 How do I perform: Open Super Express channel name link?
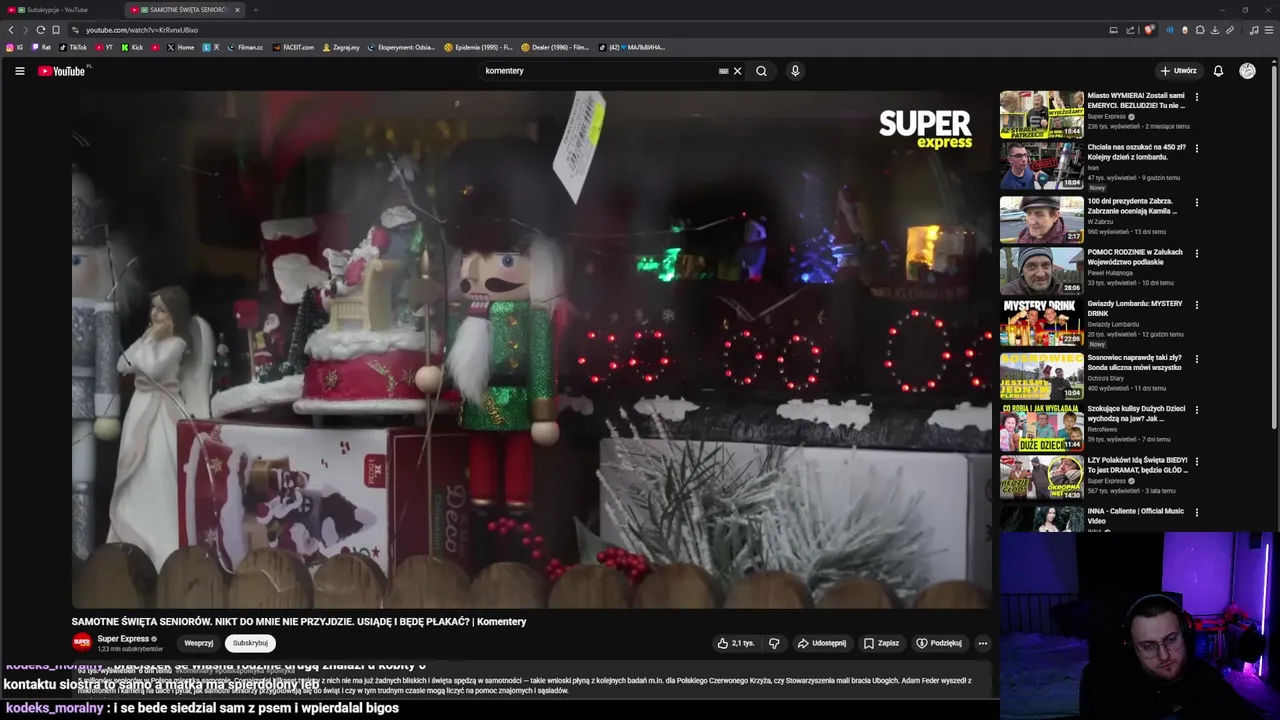[123, 638]
